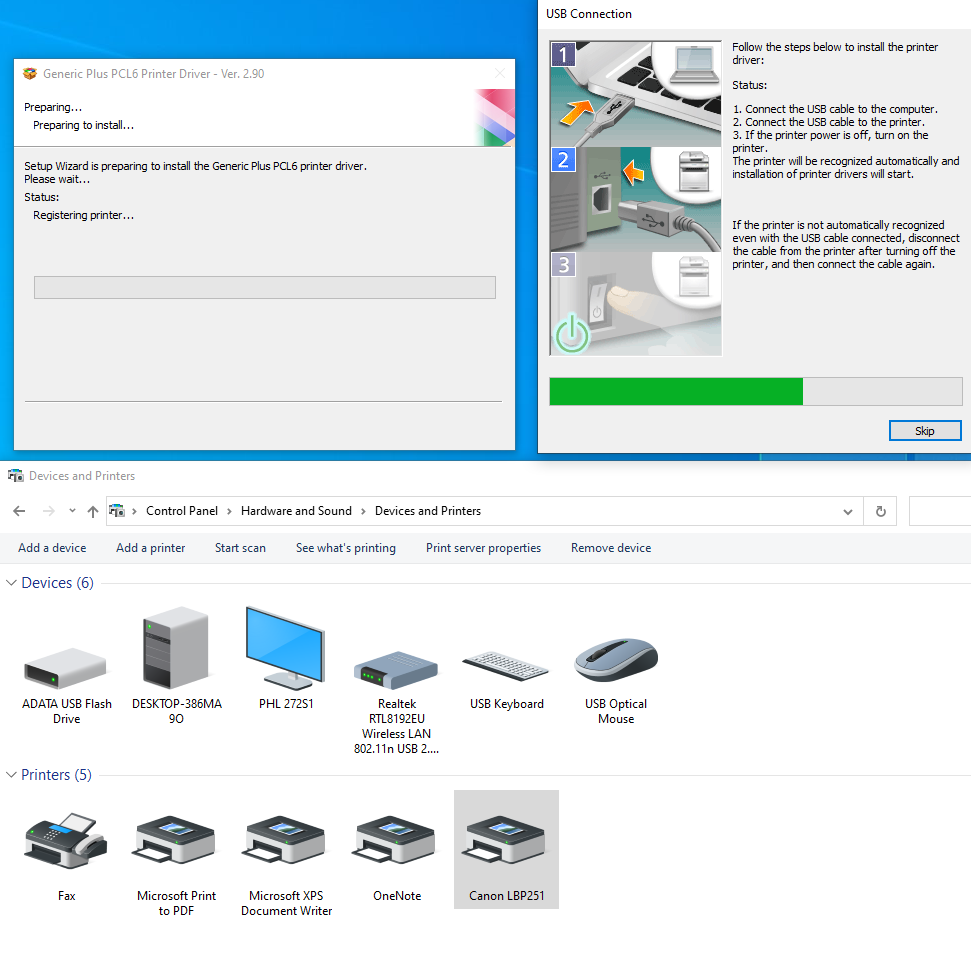Open See what's printing
This screenshot has width=971, height=963.
[x=346, y=548]
